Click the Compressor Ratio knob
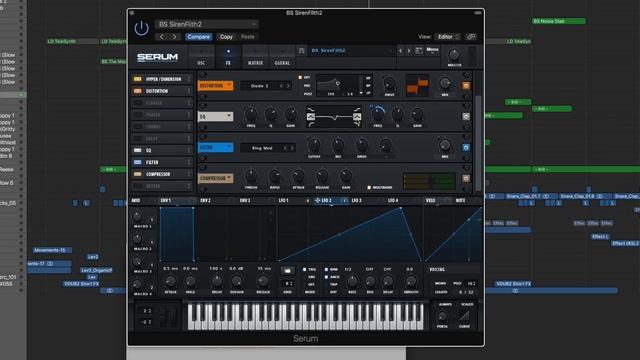Screen dimensions: 640x360 pyautogui.click(x=275, y=176)
